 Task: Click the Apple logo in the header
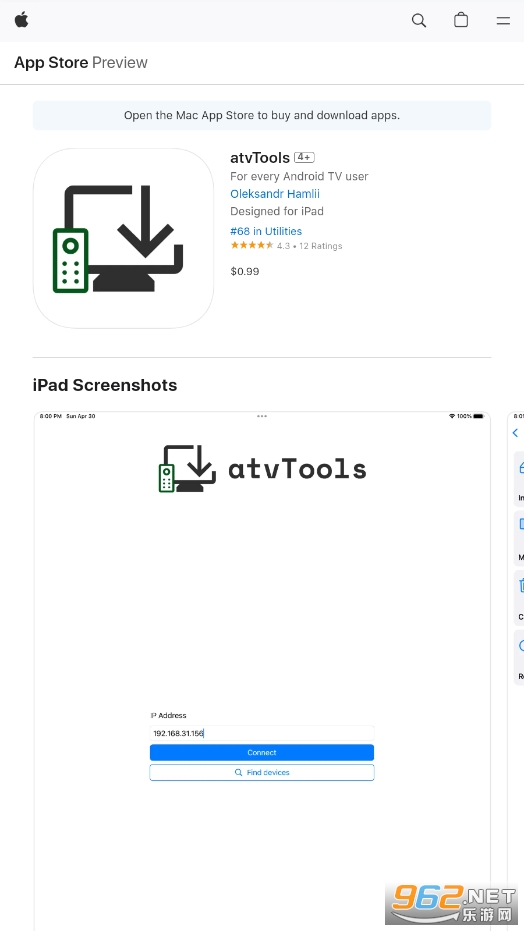(x=21, y=20)
